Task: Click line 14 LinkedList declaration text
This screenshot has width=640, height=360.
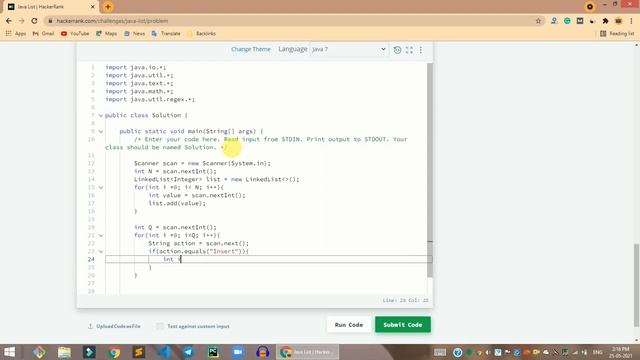Action: pos(216,180)
